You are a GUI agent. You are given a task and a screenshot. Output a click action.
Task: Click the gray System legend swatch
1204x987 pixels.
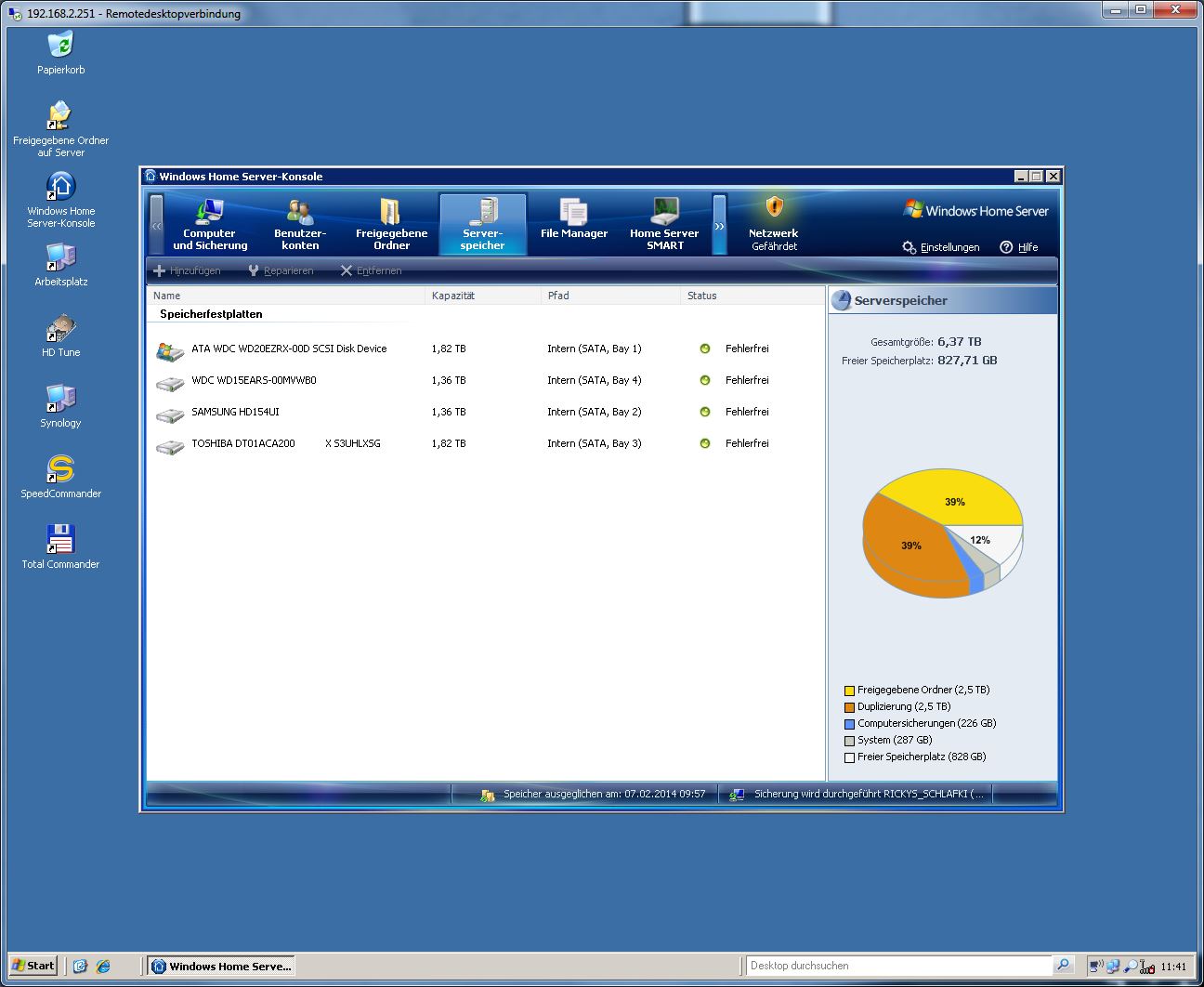tap(849, 741)
